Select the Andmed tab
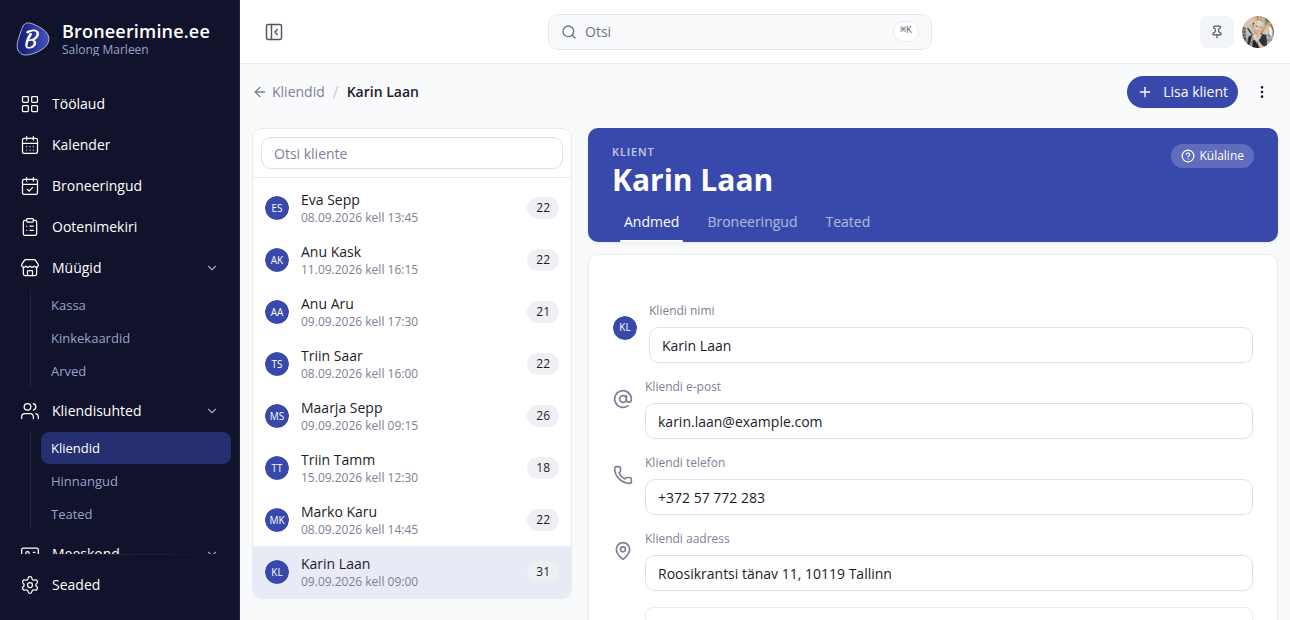The width and height of the screenshot is (1290, 620). [652, 222]
